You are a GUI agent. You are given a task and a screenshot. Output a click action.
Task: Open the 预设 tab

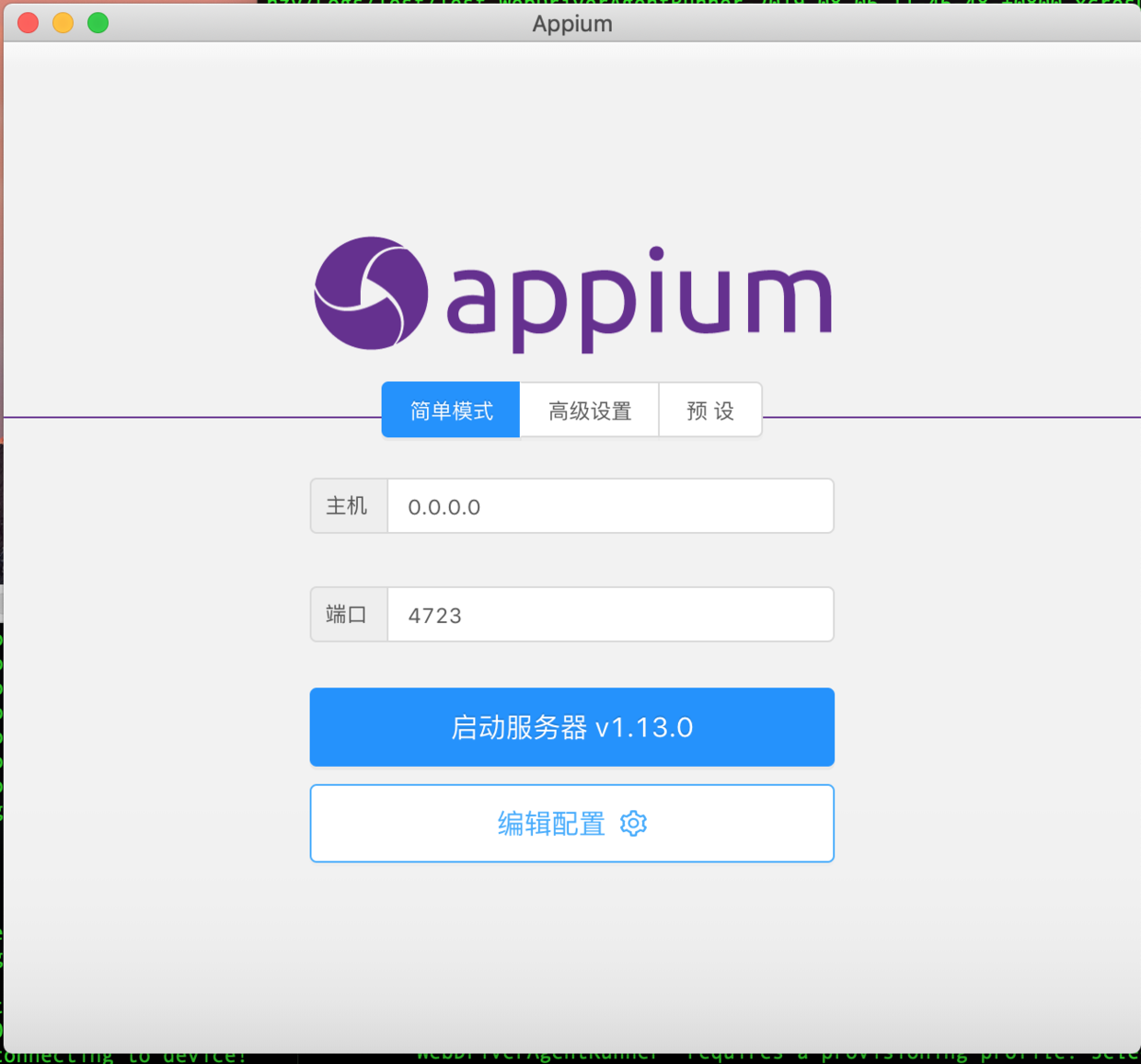710,410
